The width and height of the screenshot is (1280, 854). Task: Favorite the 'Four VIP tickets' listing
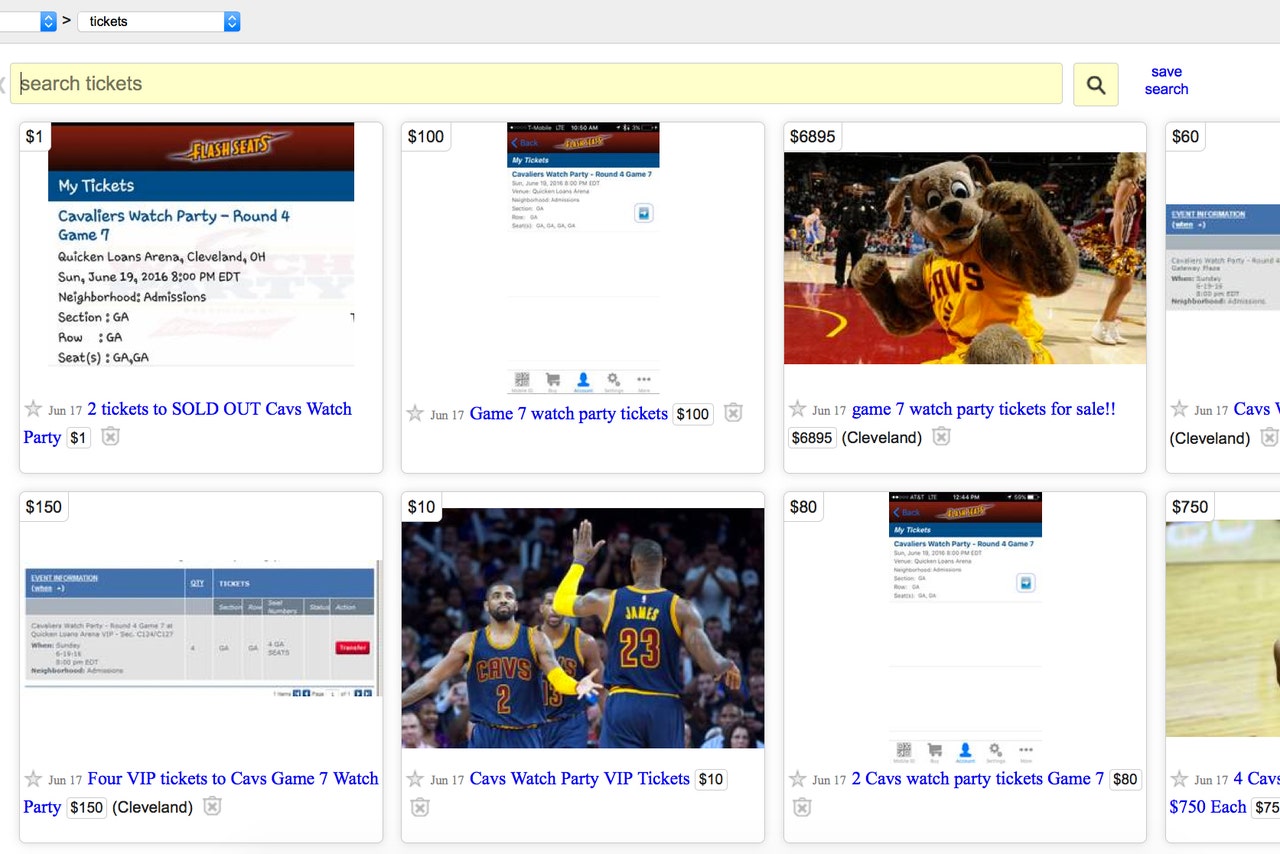click(x=33, y=779)
